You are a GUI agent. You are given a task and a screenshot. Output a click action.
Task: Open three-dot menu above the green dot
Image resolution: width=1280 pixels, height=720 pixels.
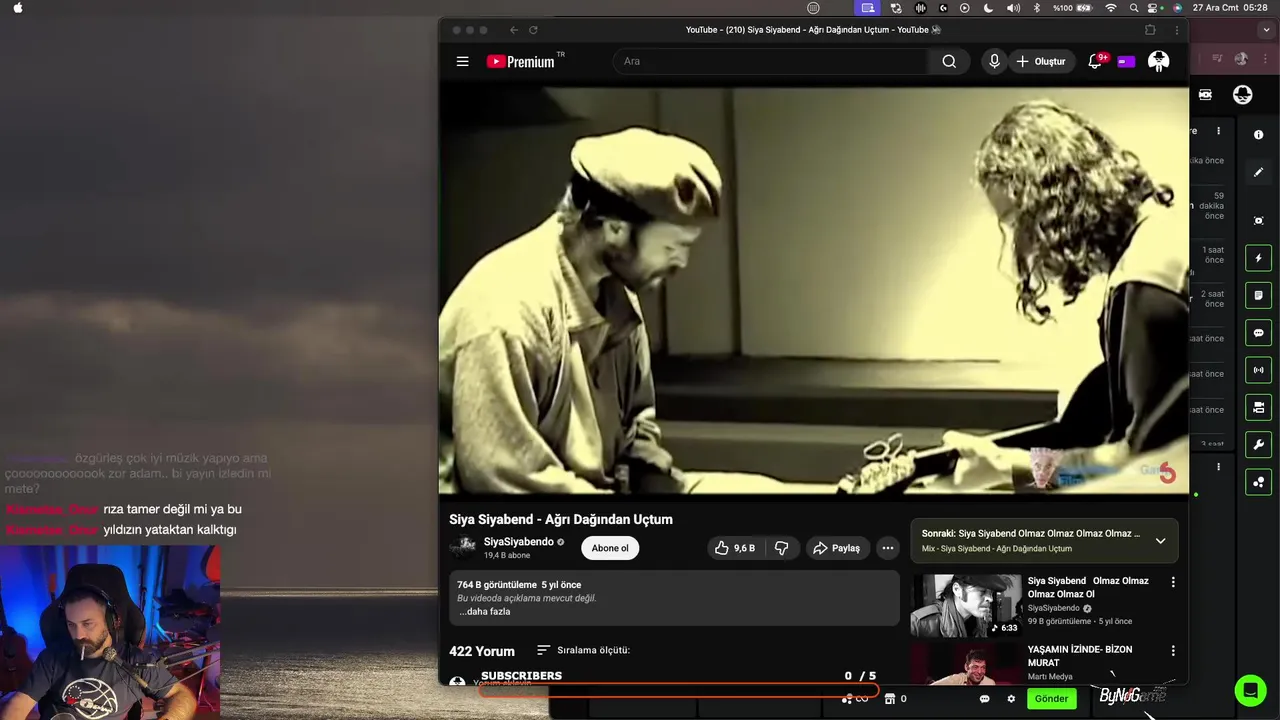[x=1218, y=467]
